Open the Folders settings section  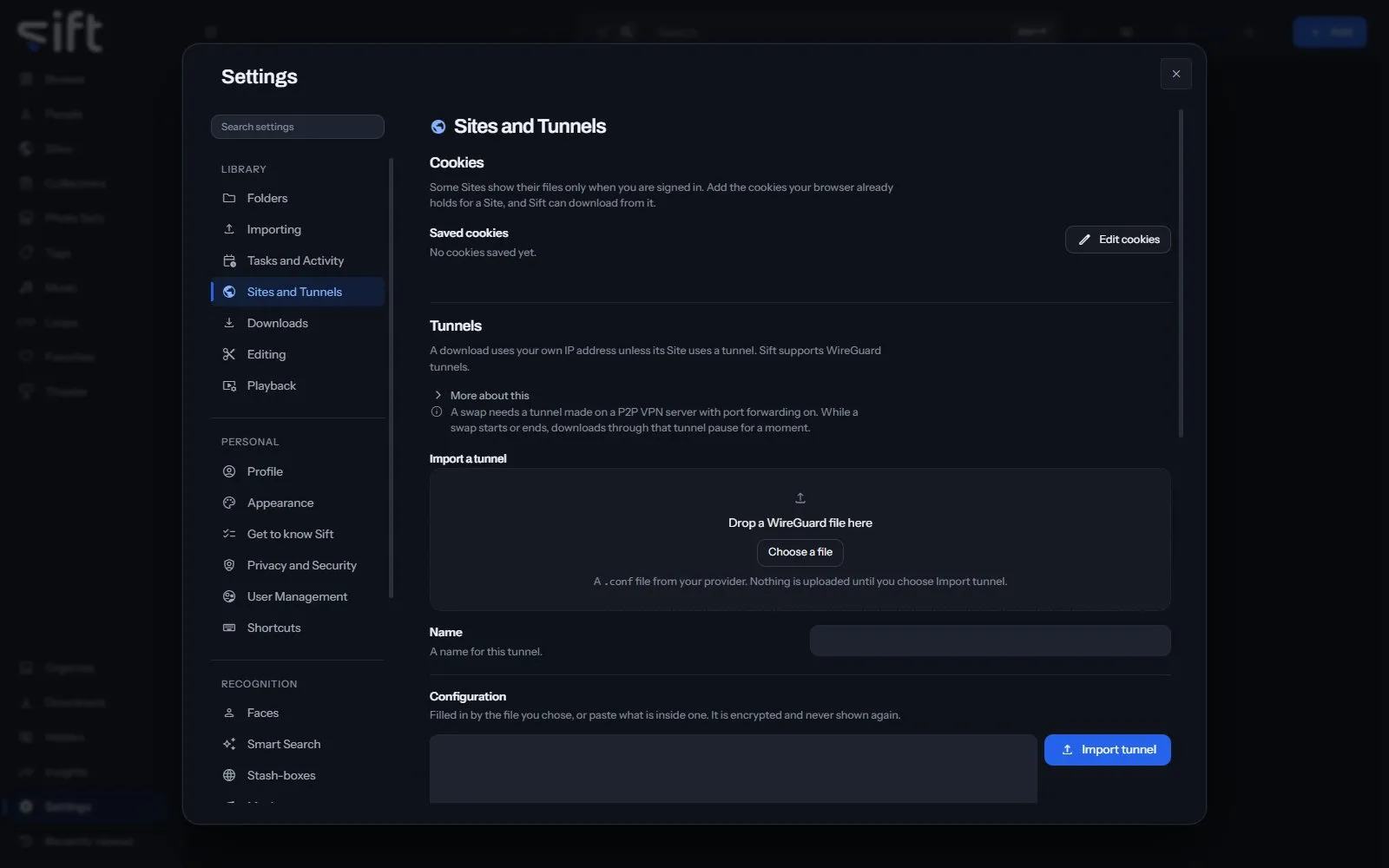point(297,198)
